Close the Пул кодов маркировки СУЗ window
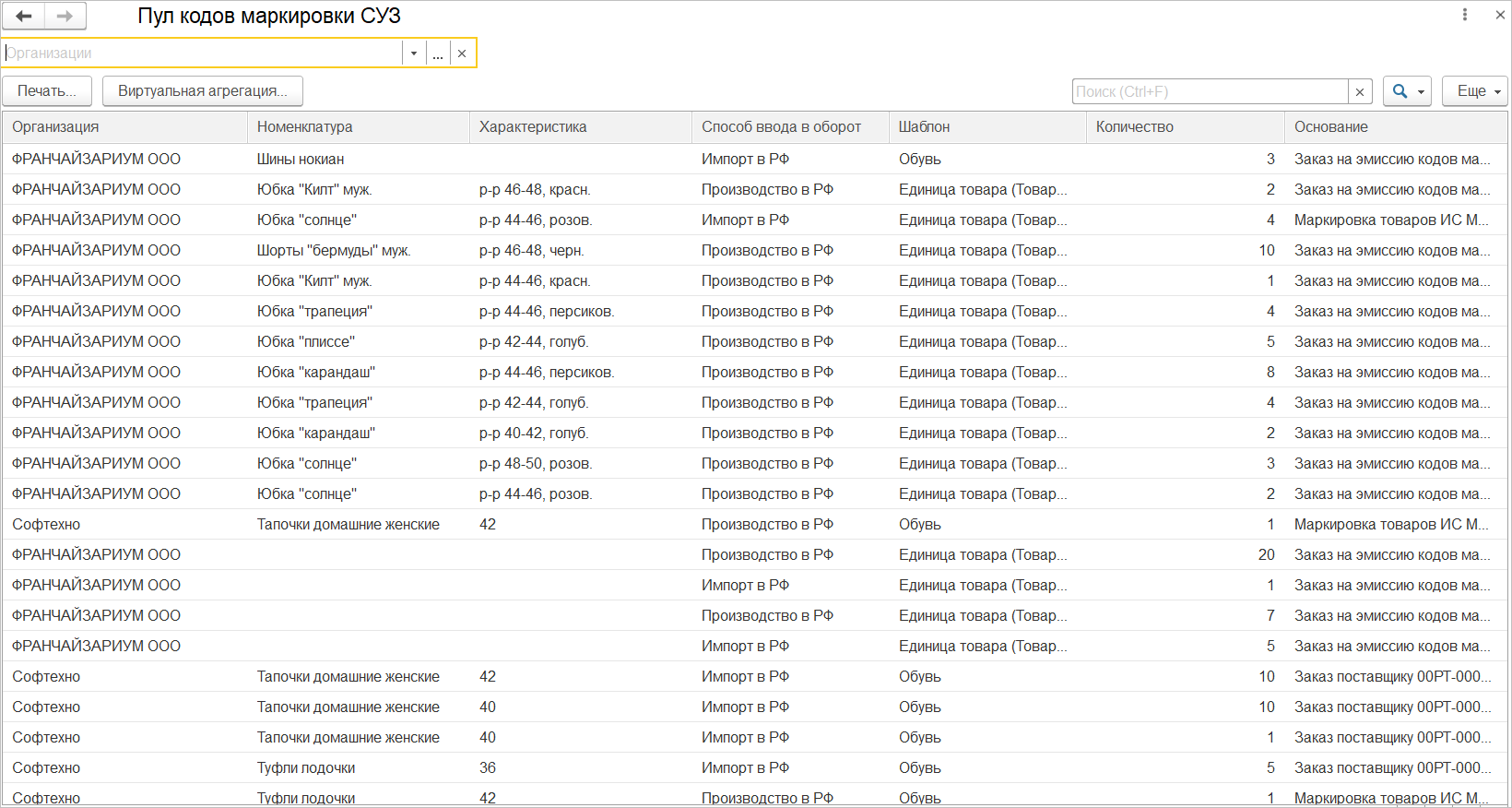 pyautogui.click(x=1499, y=15)
